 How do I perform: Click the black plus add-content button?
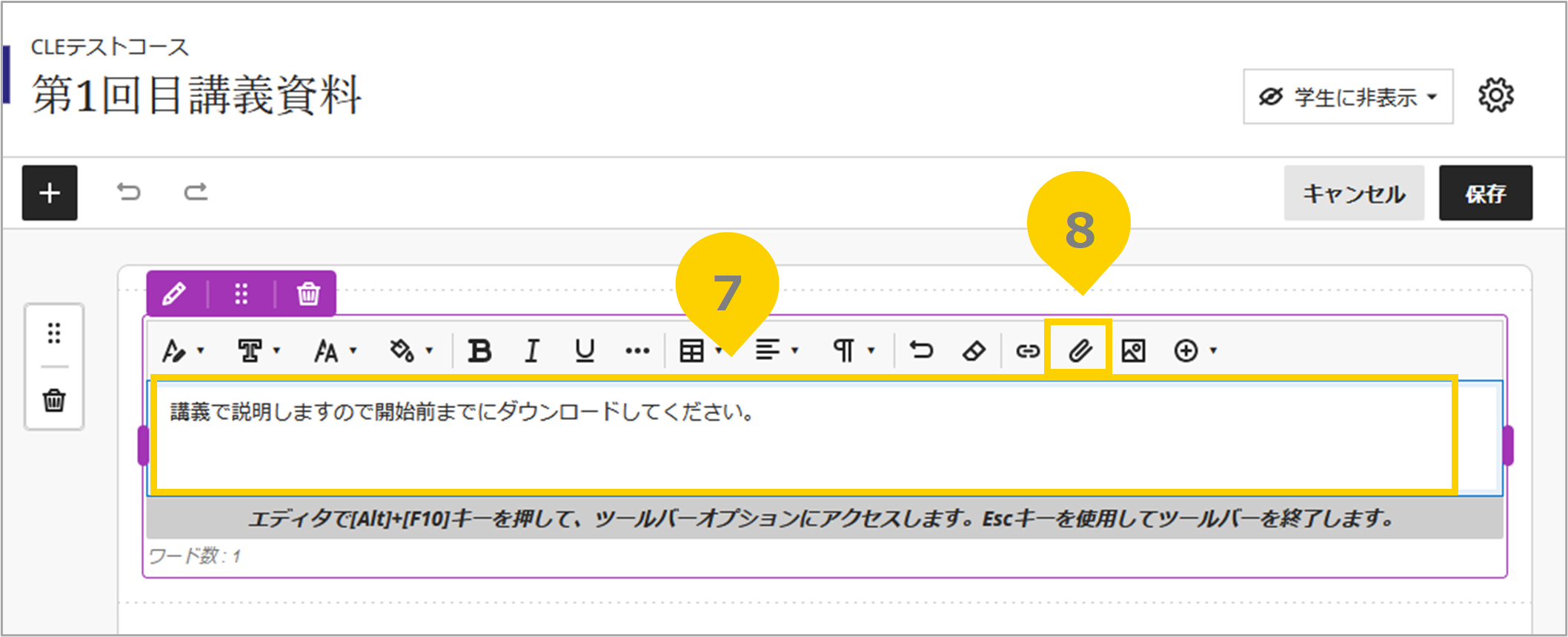click(x=50, y=193)
